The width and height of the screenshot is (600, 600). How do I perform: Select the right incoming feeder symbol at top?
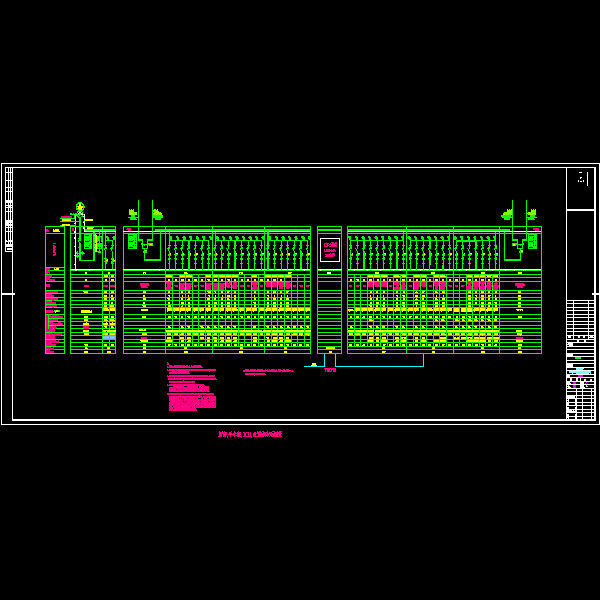(x=507, y=214)
